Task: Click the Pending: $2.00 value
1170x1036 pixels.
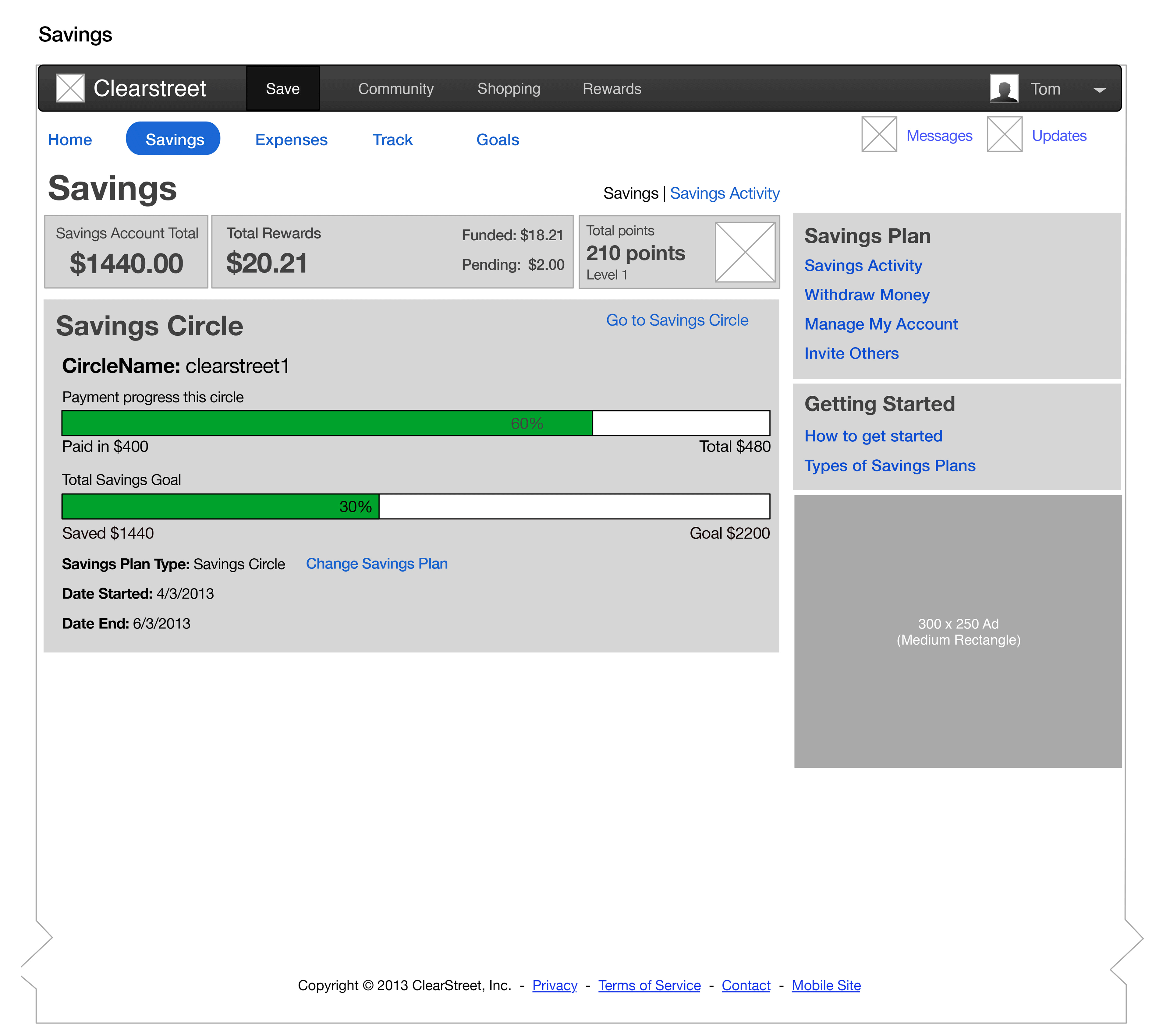Action: (x=513, y=264)
